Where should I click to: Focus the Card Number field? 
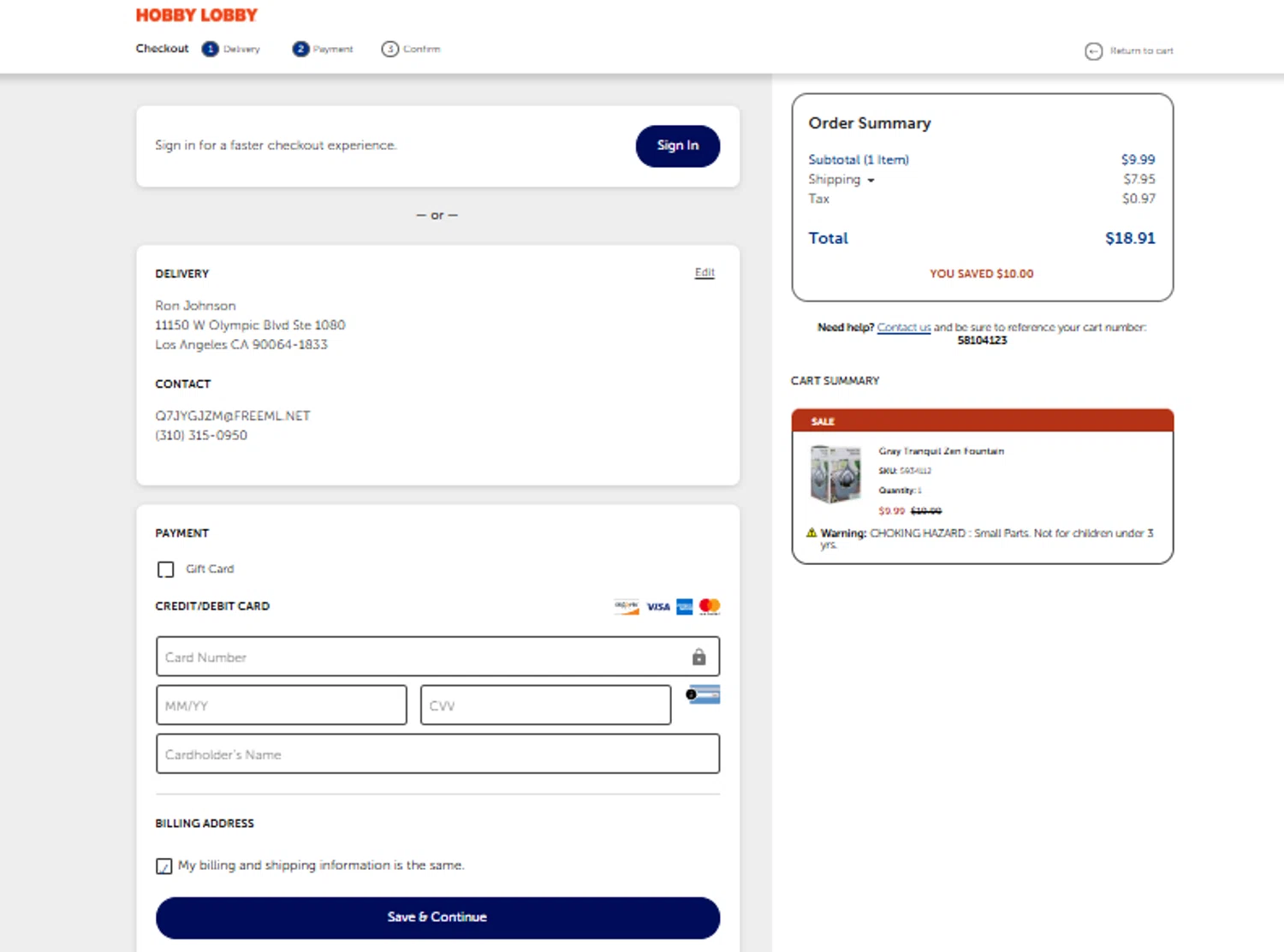(x=437, y=657)
